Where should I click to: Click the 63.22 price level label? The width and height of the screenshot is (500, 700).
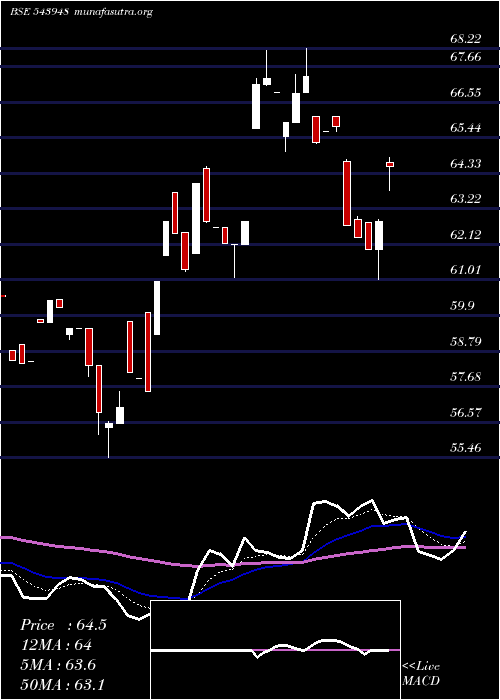[x=466, y=199]
